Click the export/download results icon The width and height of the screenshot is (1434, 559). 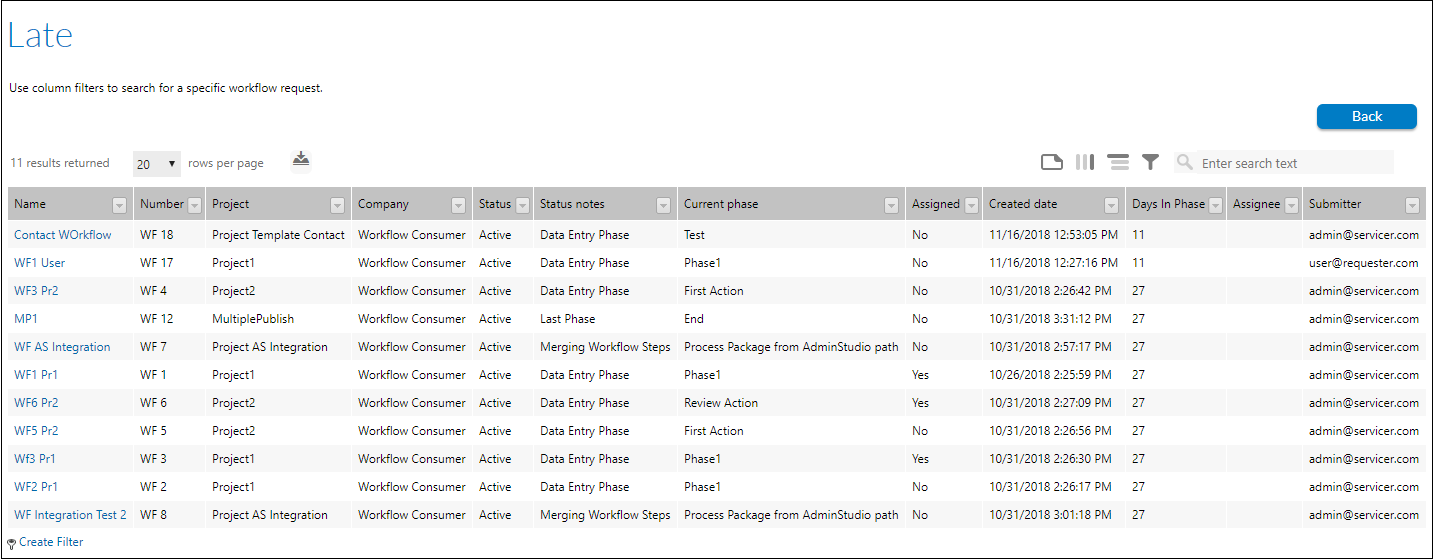pyautogui.click(x=301, y=160)
